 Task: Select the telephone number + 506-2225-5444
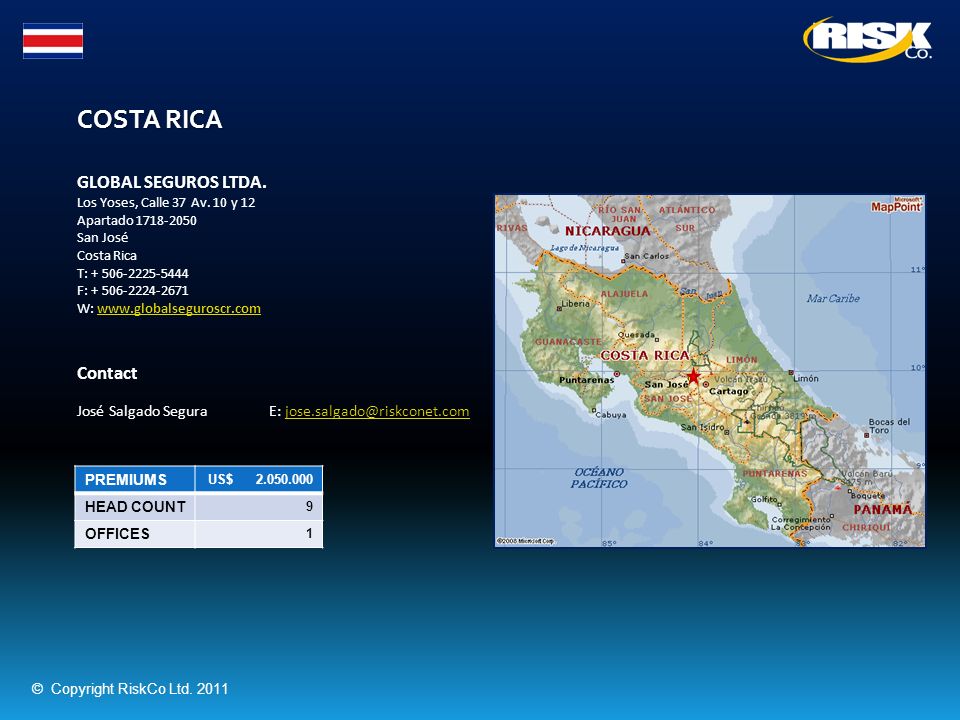coord(140,273)
